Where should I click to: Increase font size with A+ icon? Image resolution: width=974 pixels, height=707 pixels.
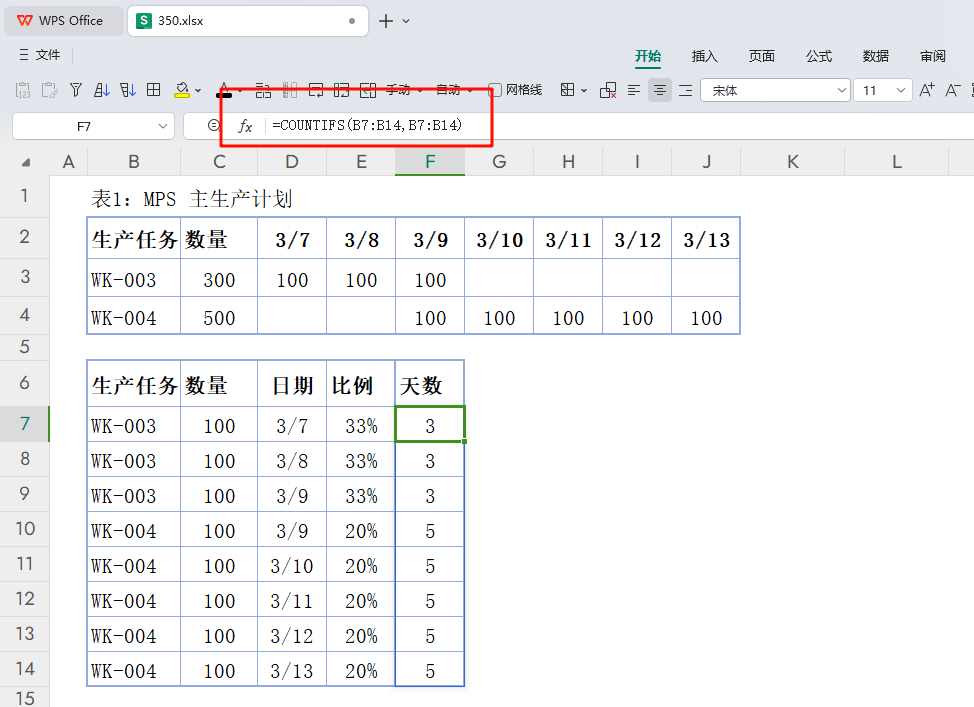(x=927, y=90)
